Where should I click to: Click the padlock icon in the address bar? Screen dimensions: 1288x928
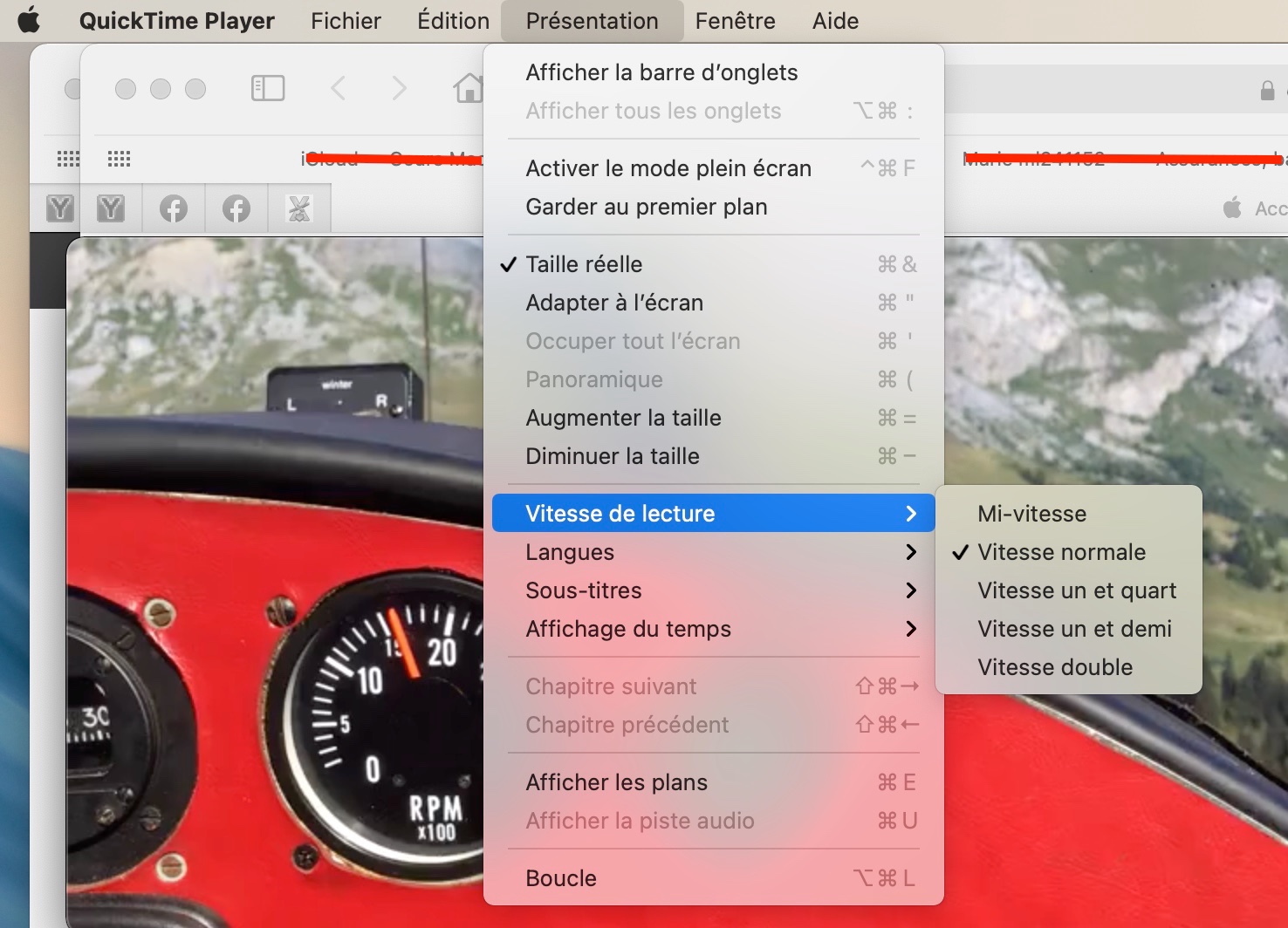(x=1267, y=90)
